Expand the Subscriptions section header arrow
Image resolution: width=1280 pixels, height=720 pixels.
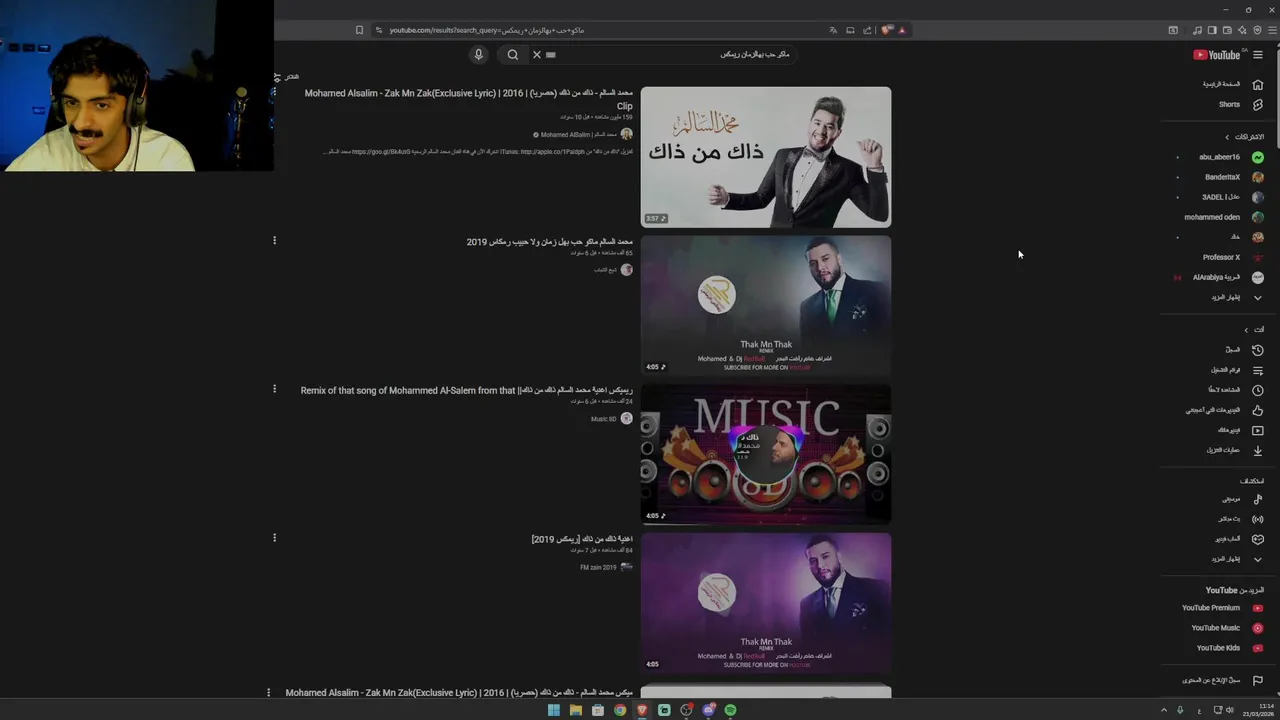click(1227, 137)
